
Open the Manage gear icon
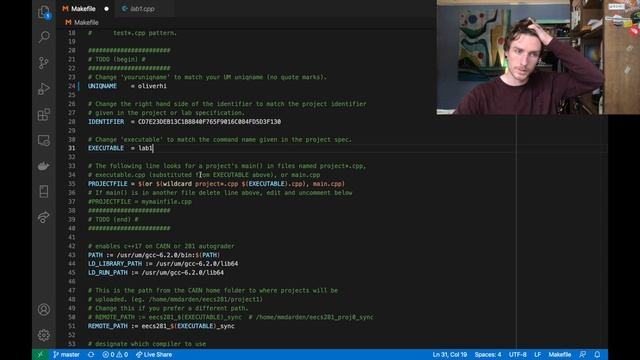(x=44, y=335)
